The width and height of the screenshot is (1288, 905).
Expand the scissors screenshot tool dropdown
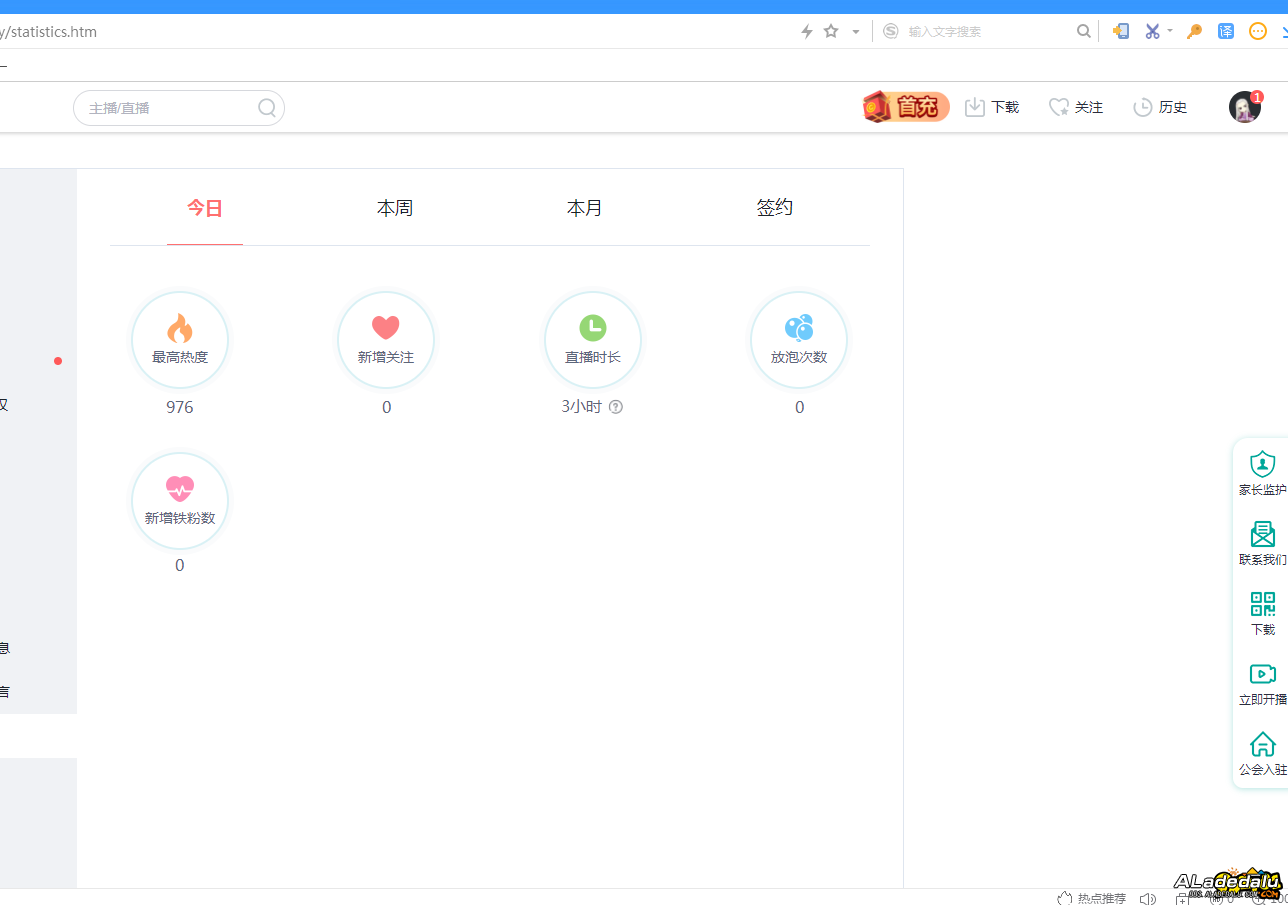click(1170, 31)
